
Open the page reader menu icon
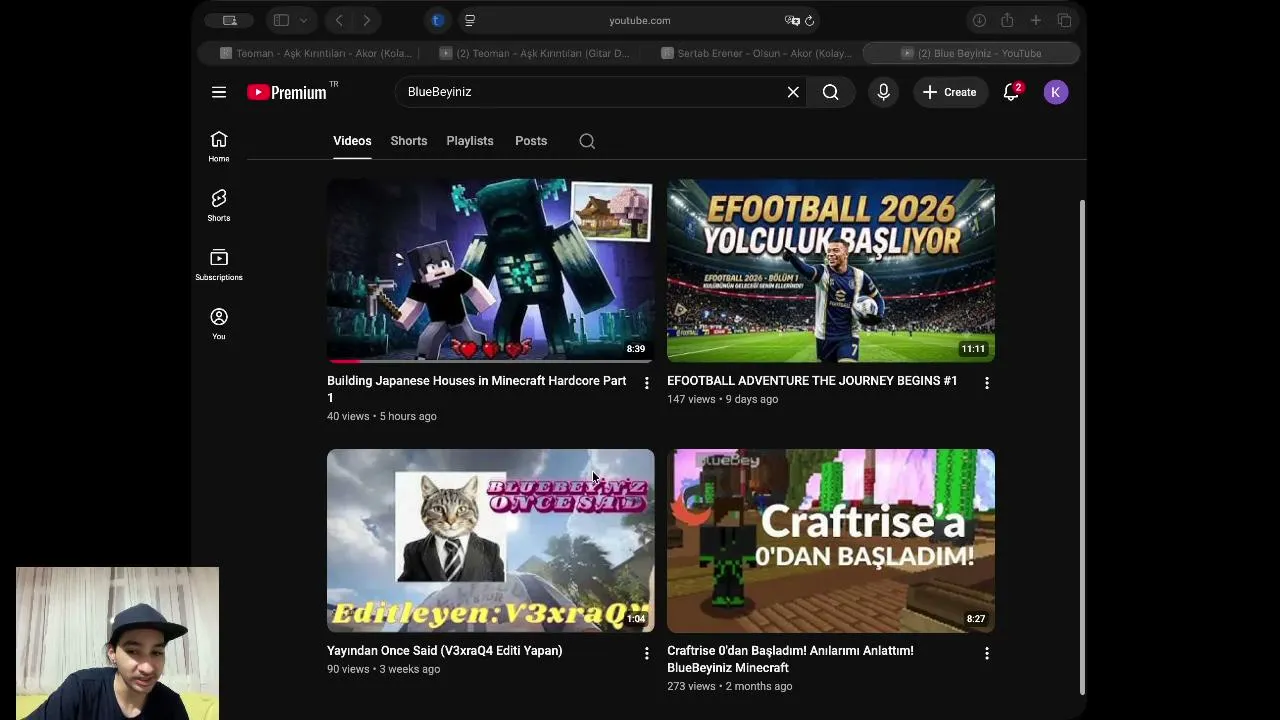pyautogui.click(x=470, y=20)
